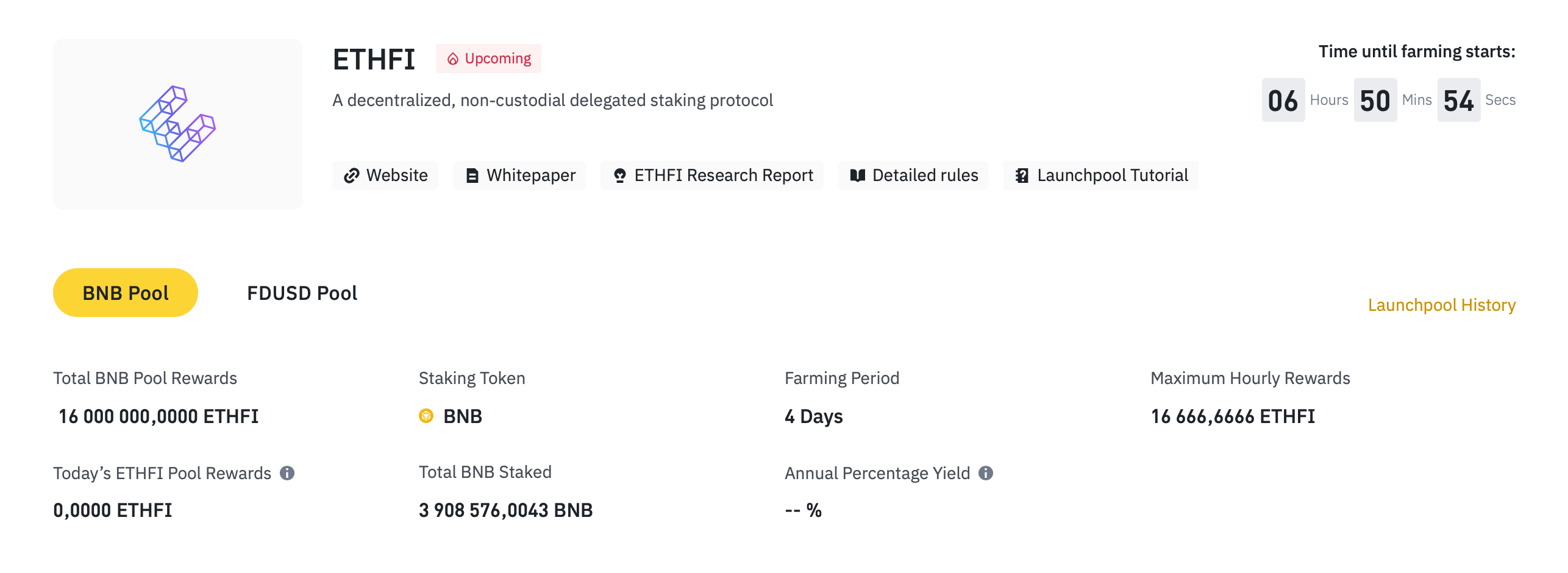This screenshot has height=573, width=1568.
Task: Select the BNB Pool tab
Action: click(126, 293)
